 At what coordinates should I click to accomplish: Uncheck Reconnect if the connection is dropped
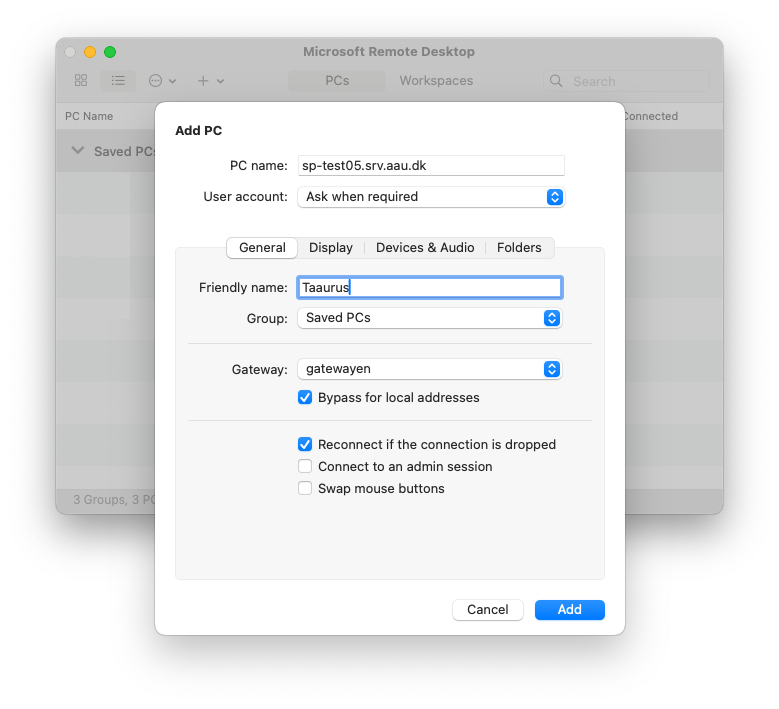tap(305, 444)
